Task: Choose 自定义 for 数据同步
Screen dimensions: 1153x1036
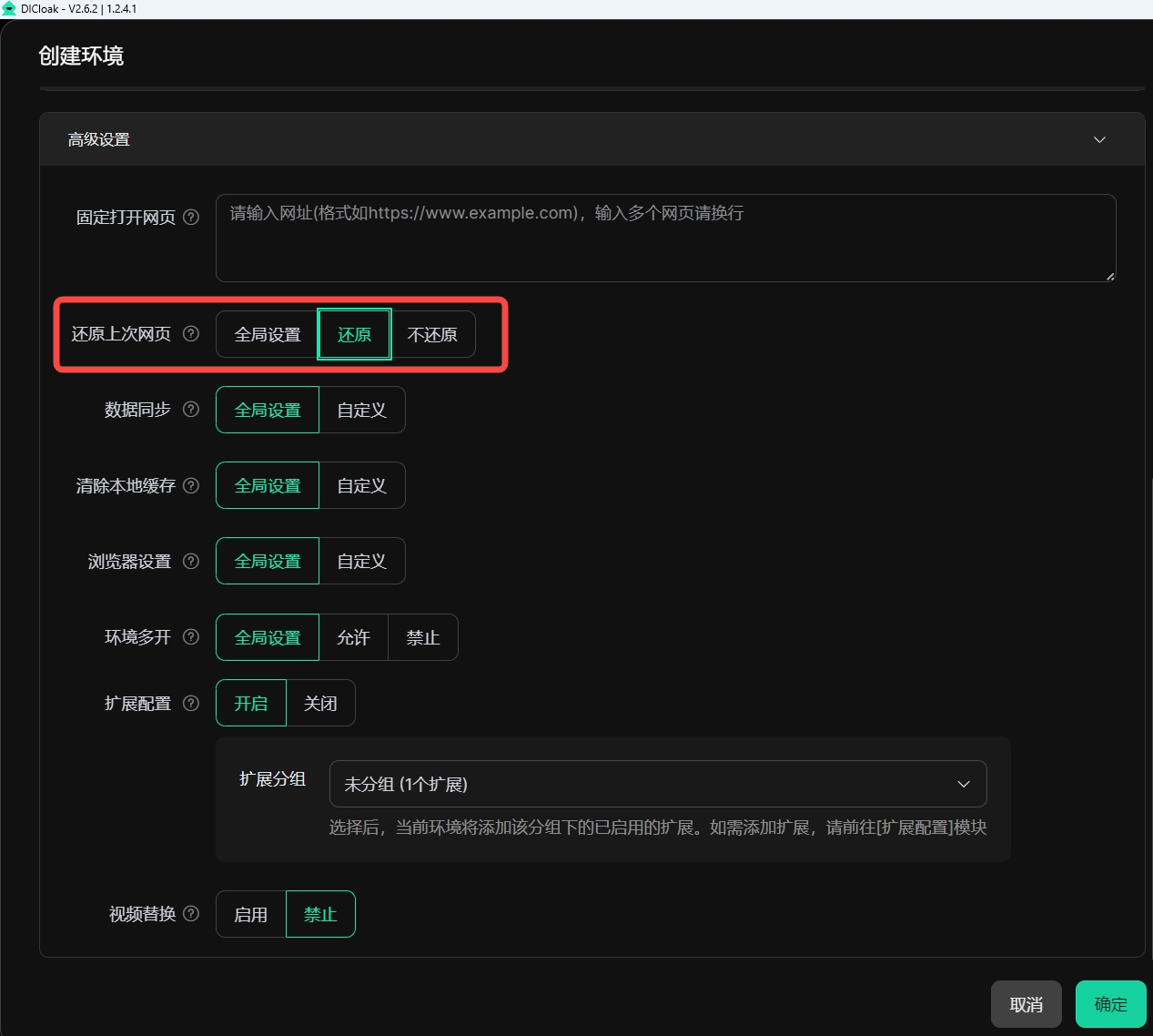Action: 362,411
